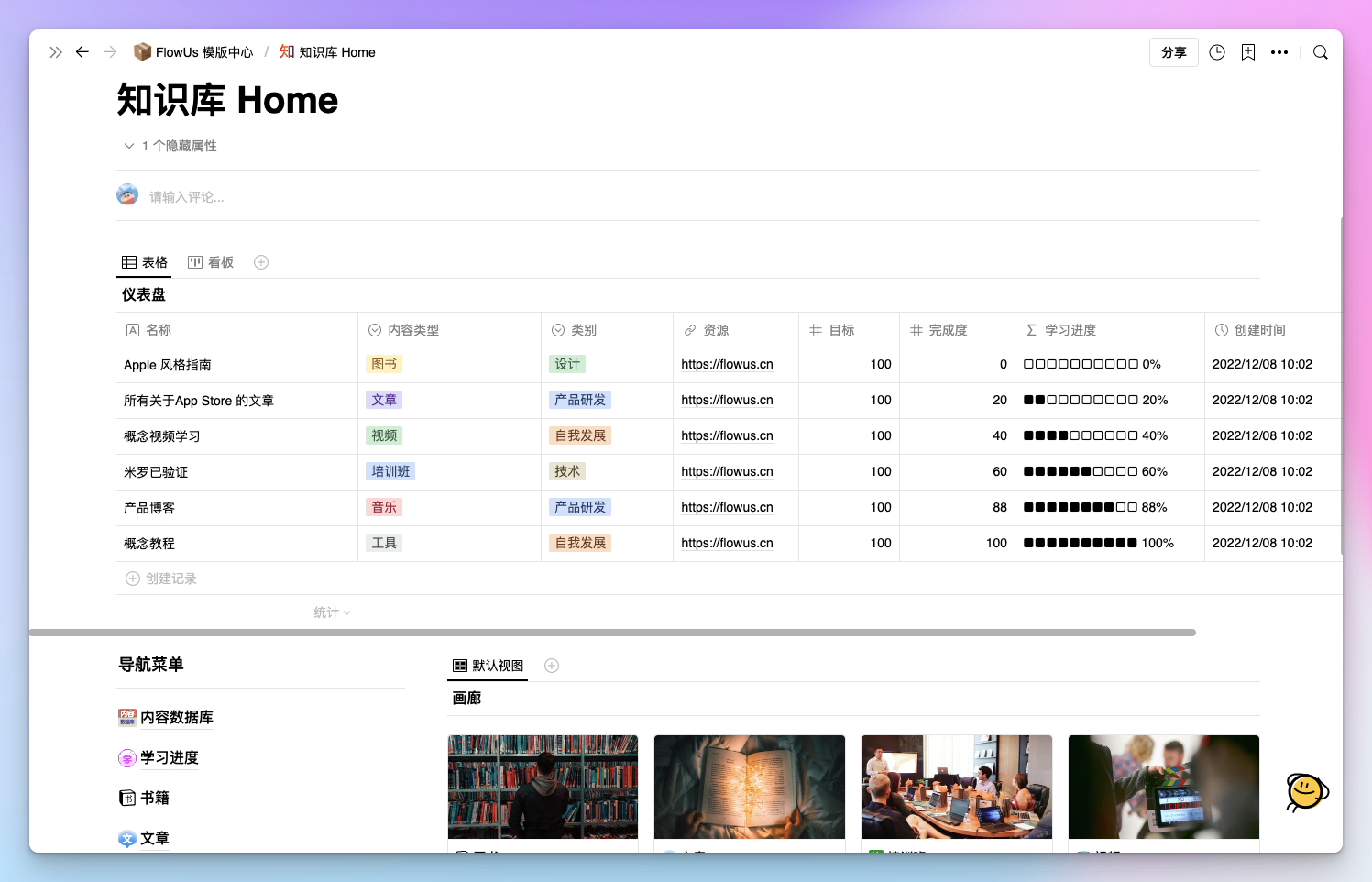
Task: Open the bookshelf thumbnail in the 画廊 gallery
Action: [x=543, y=787]
